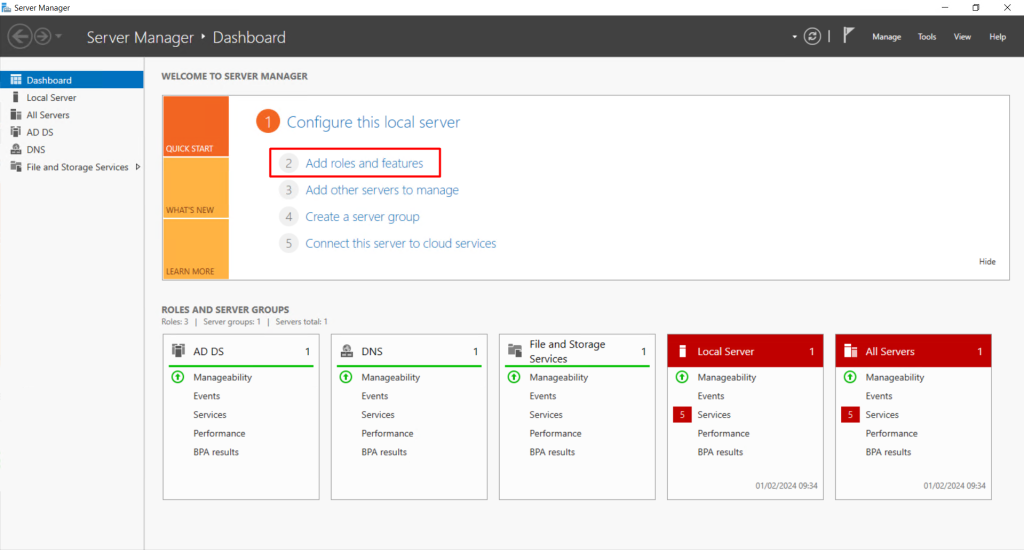Click Add roles and features link
This screenshot has width=1024, height=550.
[364, 163]
